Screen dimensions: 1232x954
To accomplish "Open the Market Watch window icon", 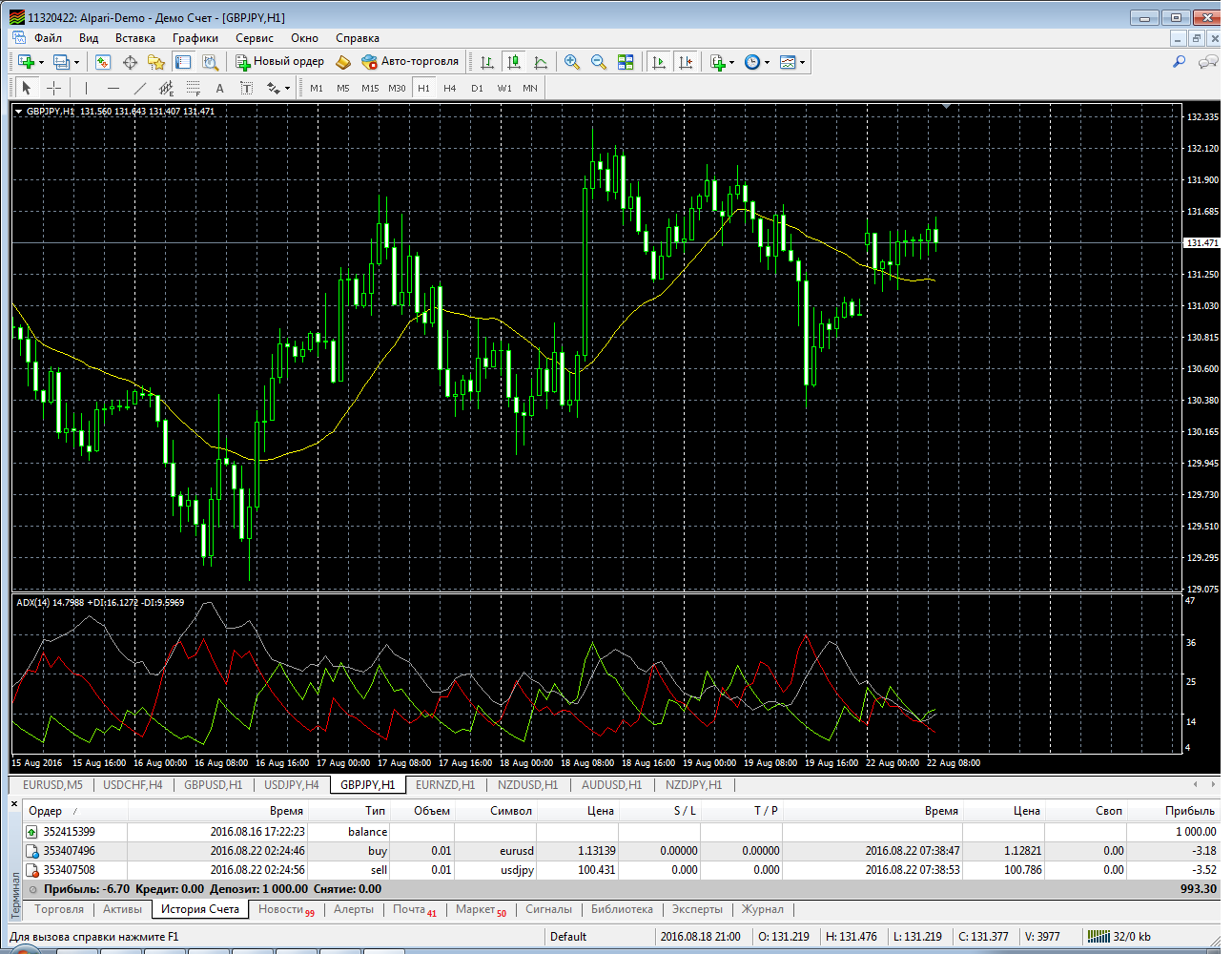I will (x=103, y=62).
